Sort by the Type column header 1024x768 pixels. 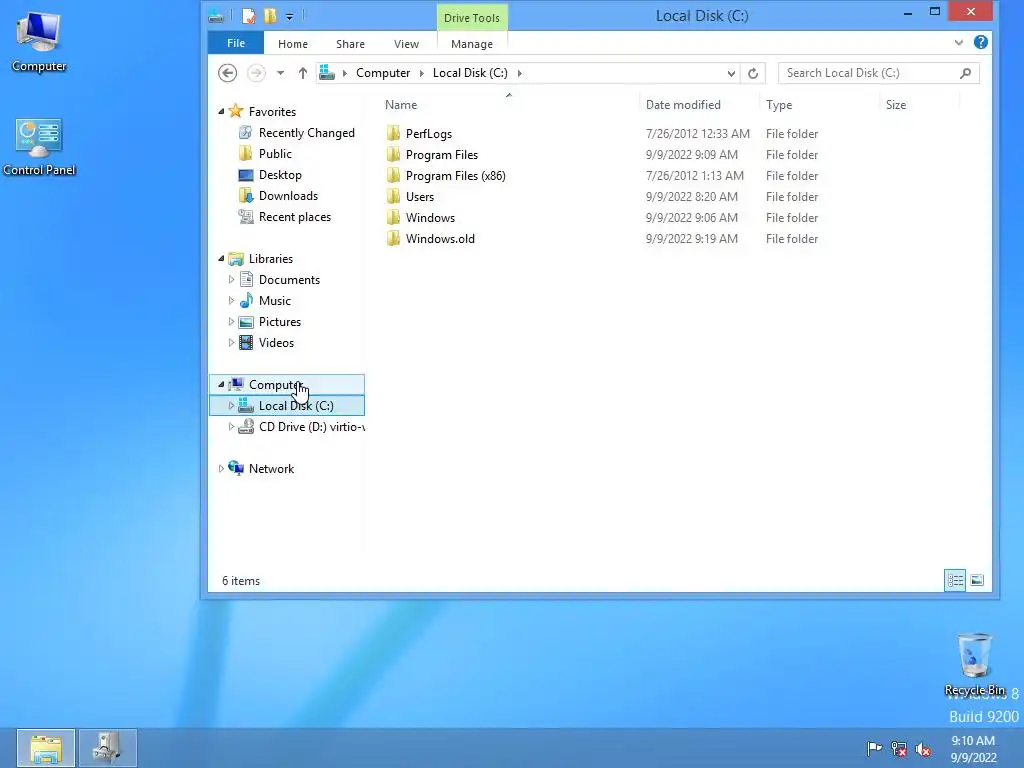click(x=820, y=104)
